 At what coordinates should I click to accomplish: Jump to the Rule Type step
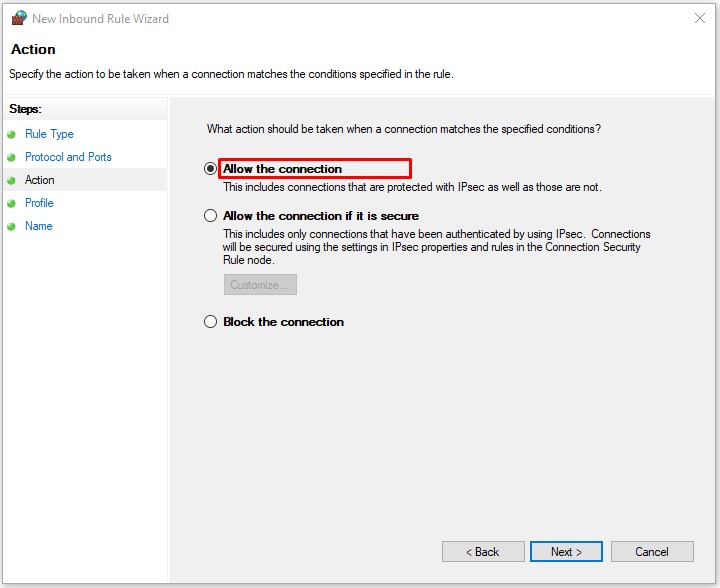pyautogui.click(x=49, y=134)
